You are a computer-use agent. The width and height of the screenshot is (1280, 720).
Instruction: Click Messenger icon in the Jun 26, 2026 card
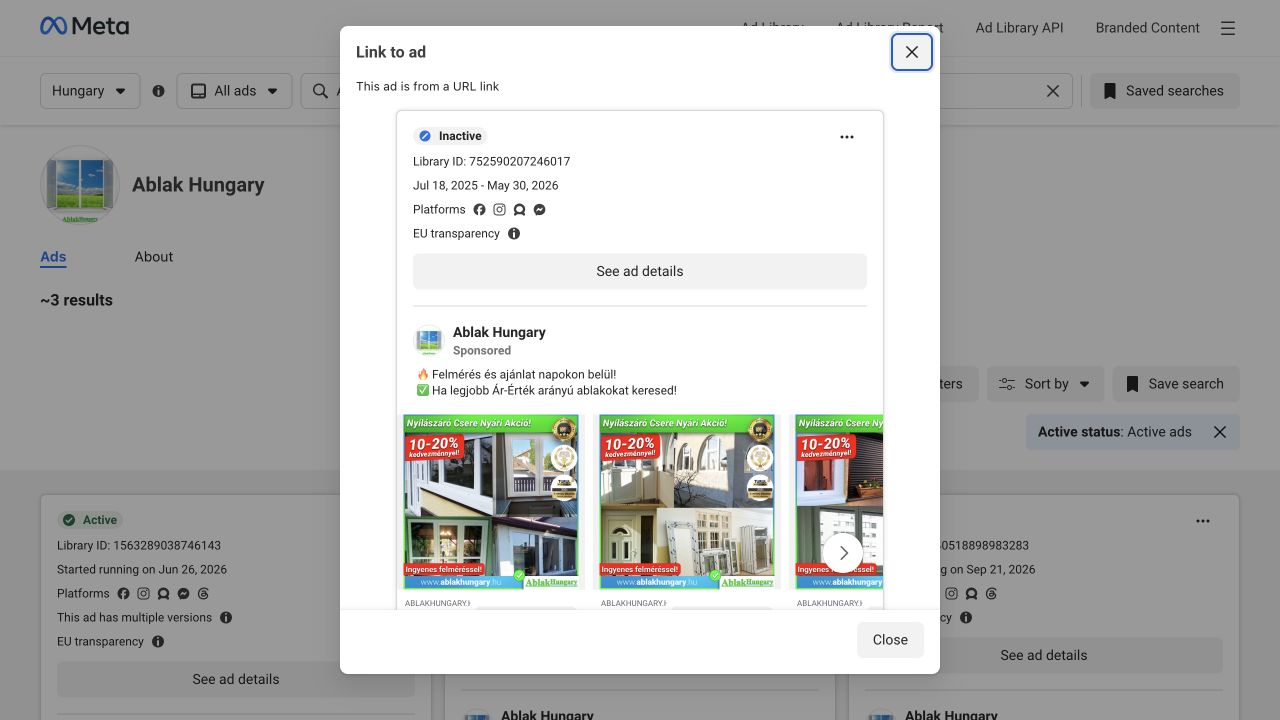click(183, 594)
